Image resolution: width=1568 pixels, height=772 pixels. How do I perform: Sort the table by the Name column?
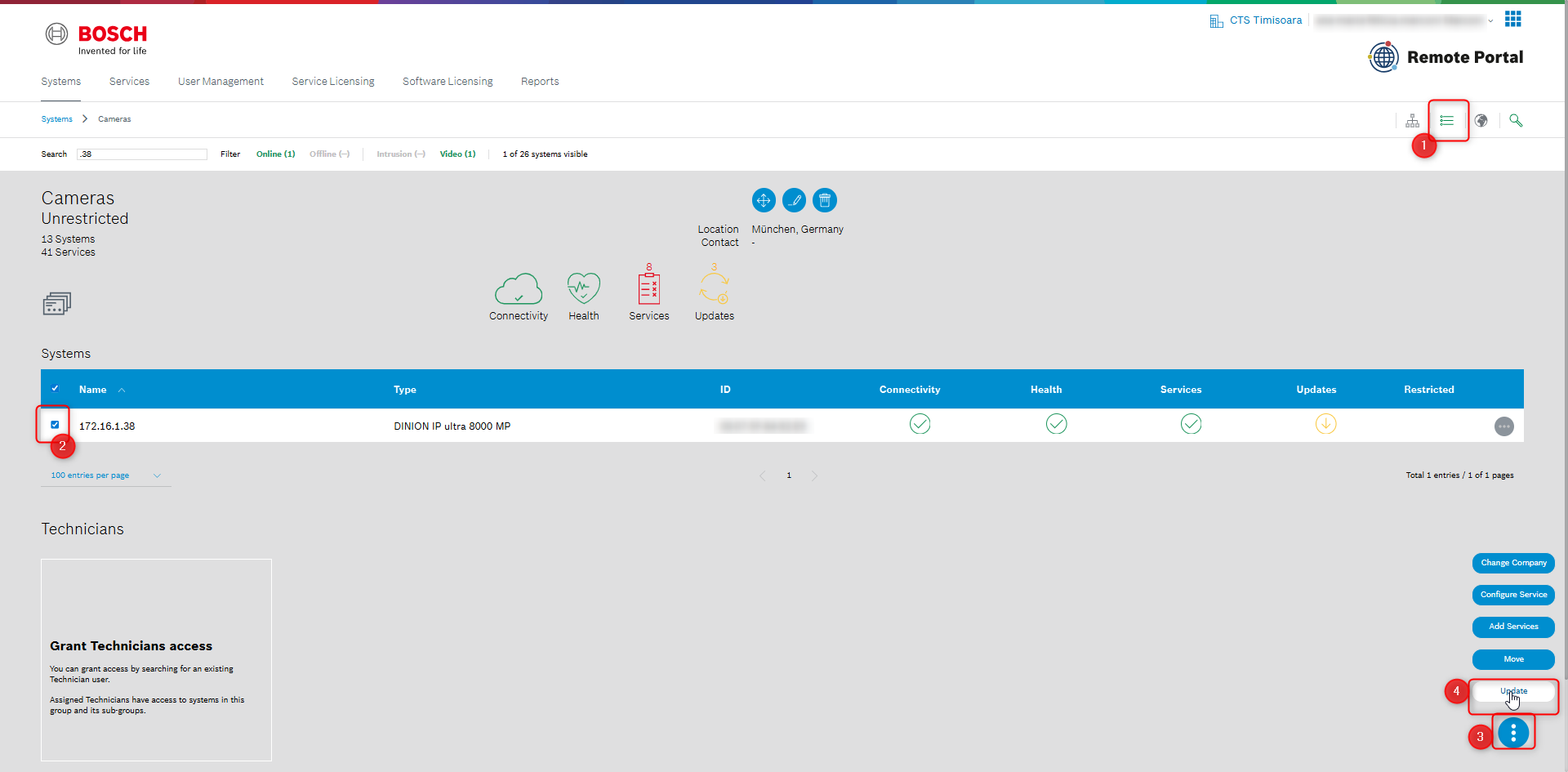point(93,390)
